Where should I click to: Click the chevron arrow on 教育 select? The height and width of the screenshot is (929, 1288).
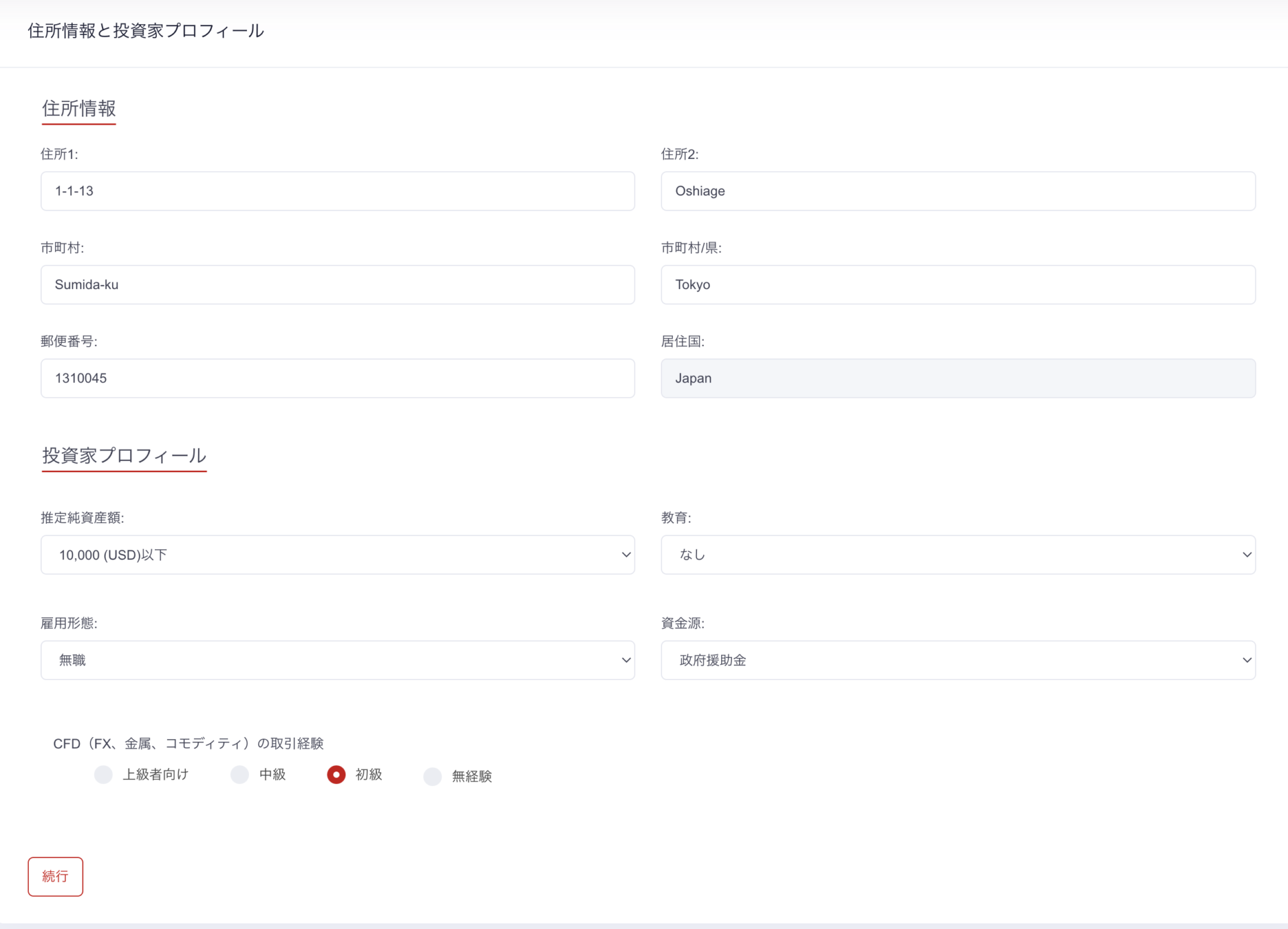coord(1246,555)
